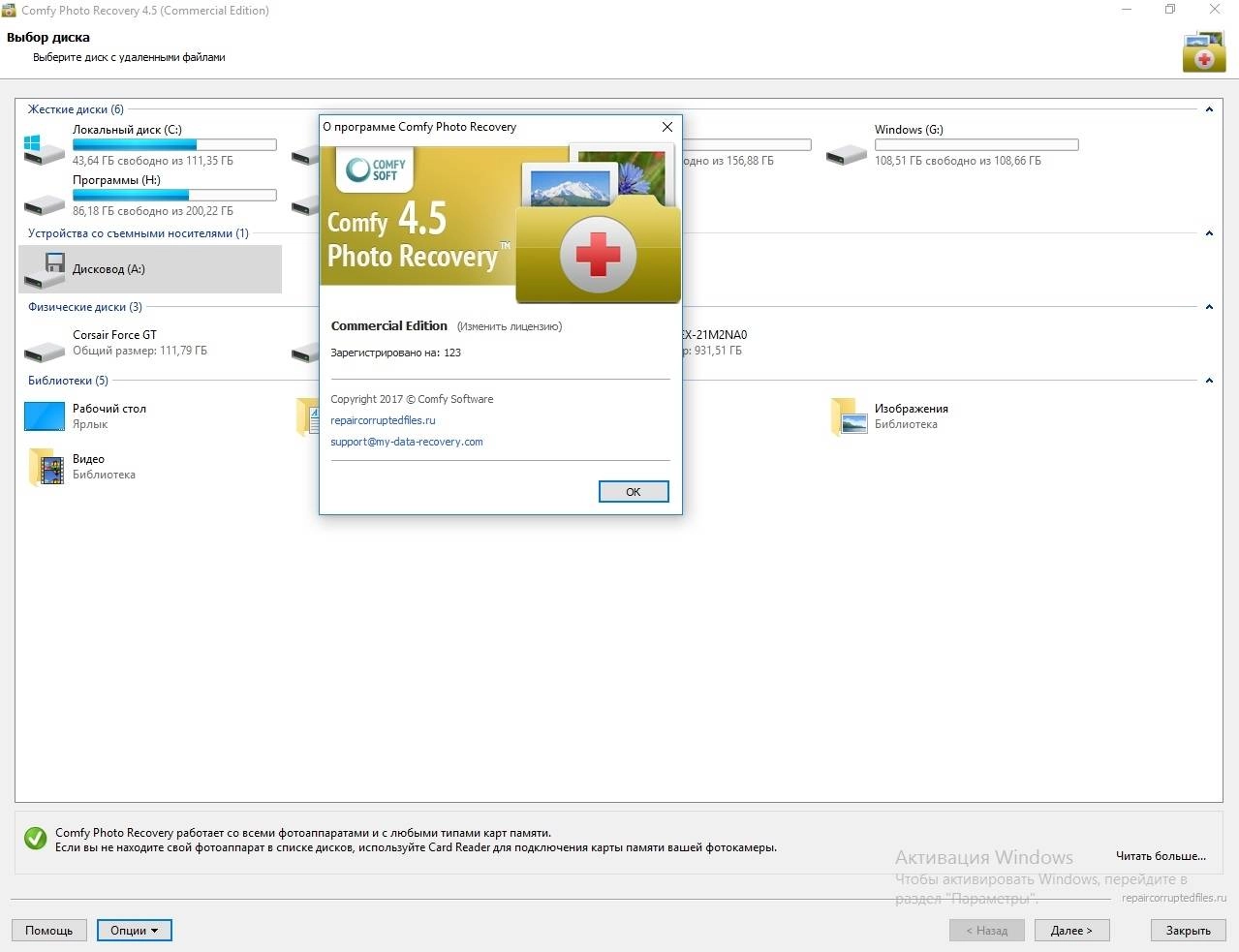Click the Закрыть (Close) button
1239x952 pixels.
tap(1189, 931)
